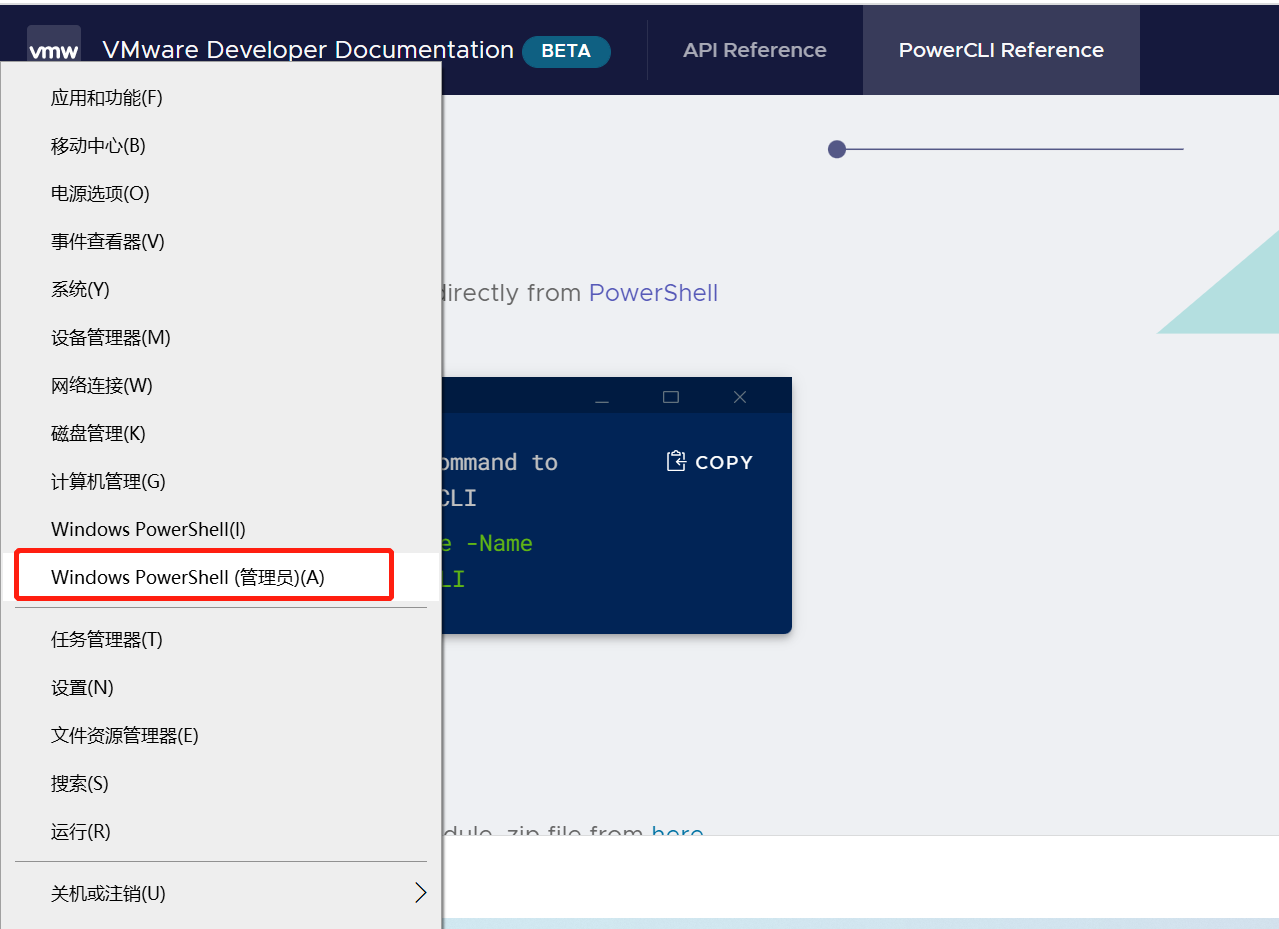1279x929 pixels.
Task: Open 文件资源管理器(E)
Action: click(x=220, y=735)
